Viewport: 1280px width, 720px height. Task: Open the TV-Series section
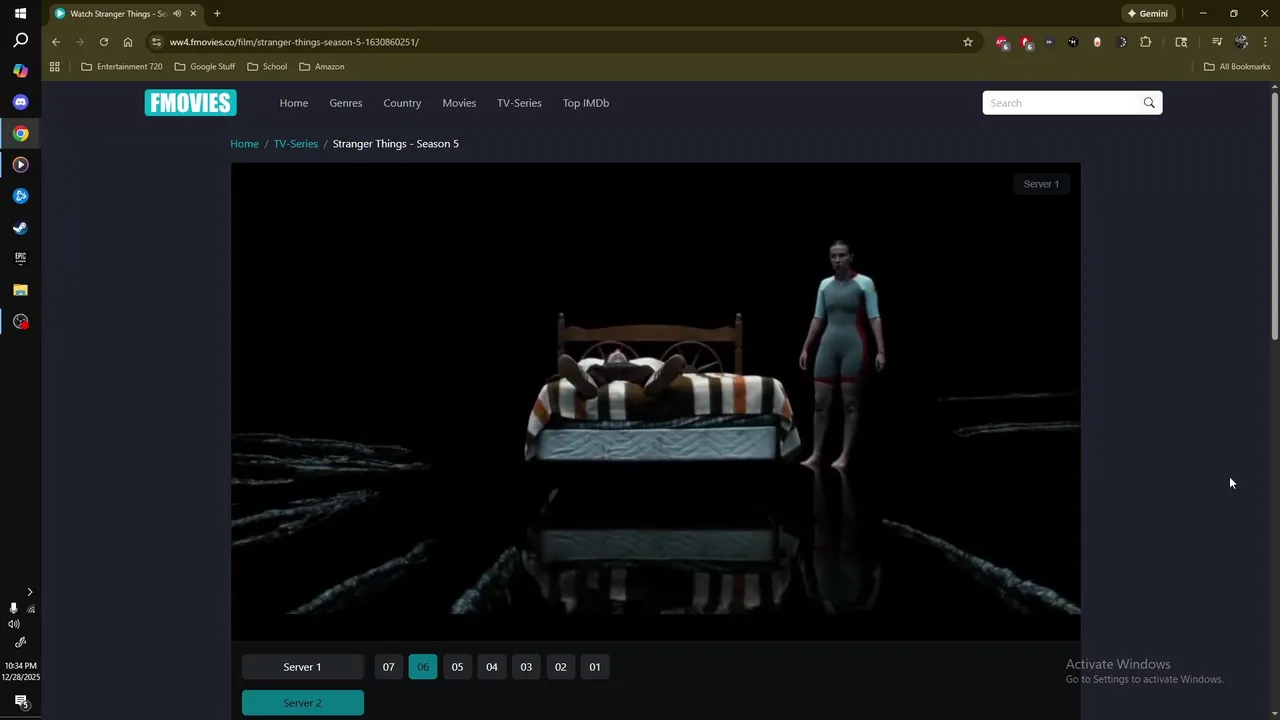pos(519,103)
